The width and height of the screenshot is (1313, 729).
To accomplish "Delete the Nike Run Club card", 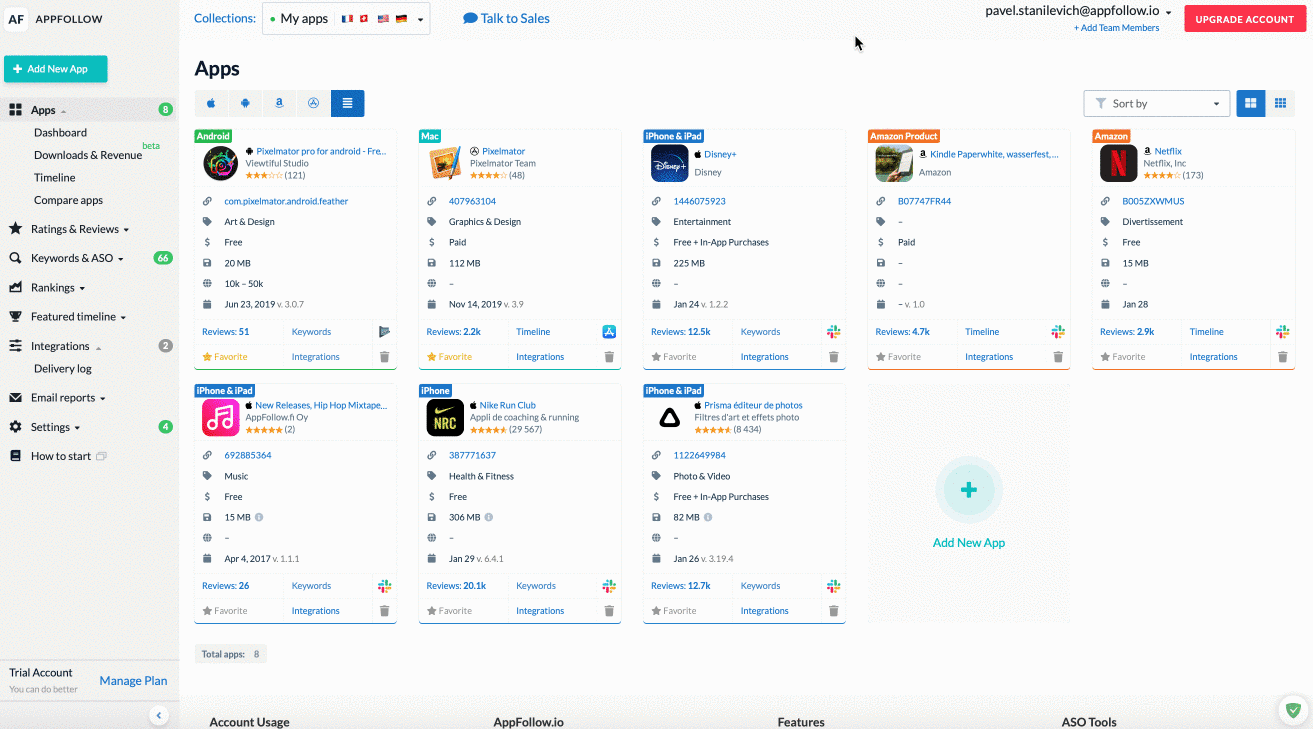I will click(x=609, y=611).
